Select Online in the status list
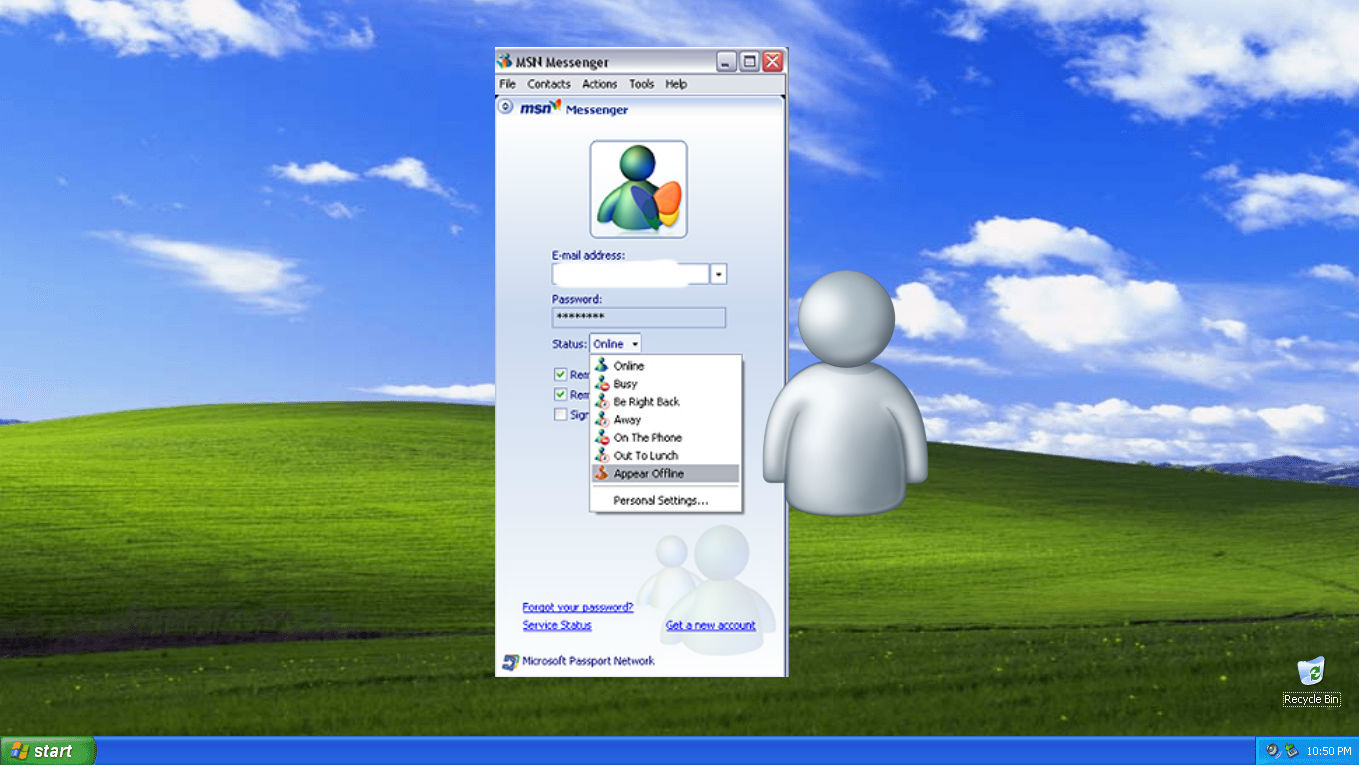Viewport: 1359px width, 765px height. click(666, 366)
